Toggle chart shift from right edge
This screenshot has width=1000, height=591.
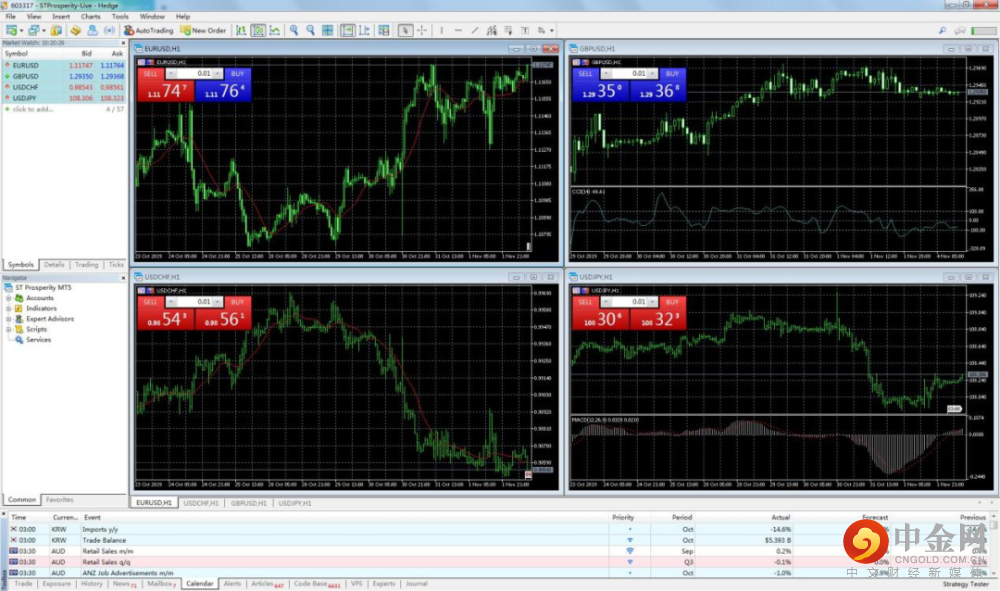pos(364,30)
